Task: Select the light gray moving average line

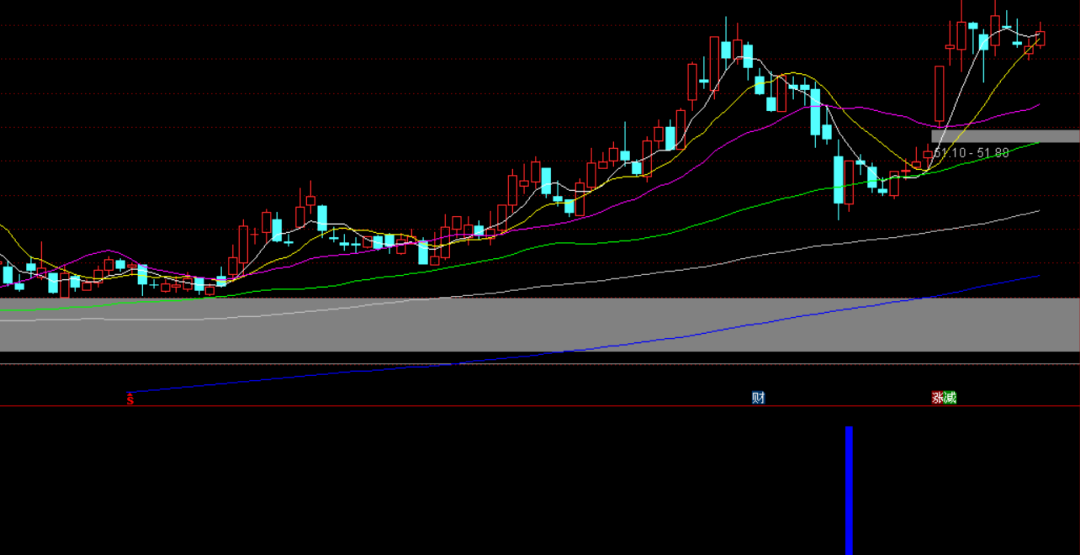Action: click(700, 267)
